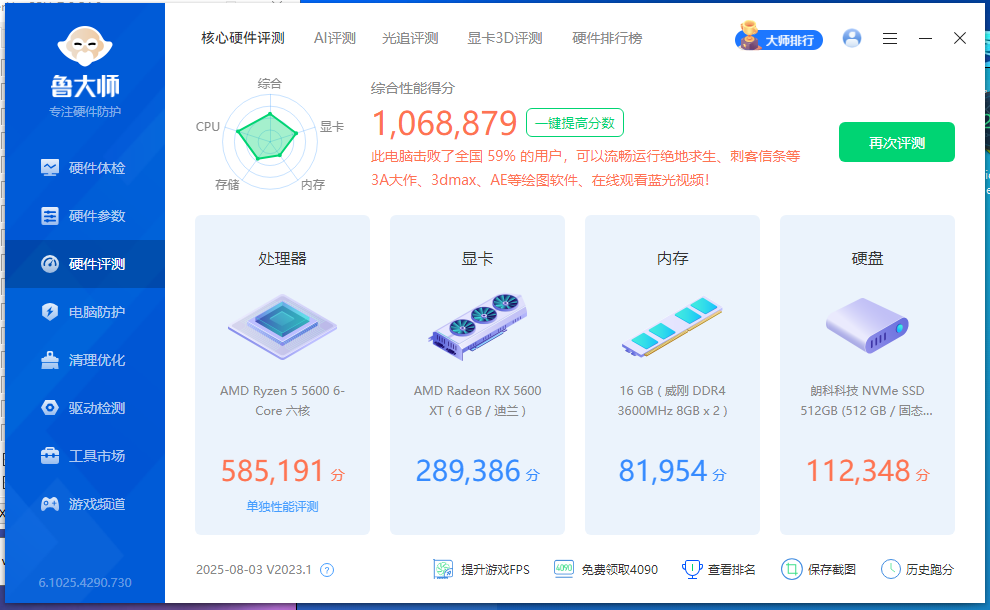
Task: Click the 朗科科技 NVMe SSD text
Action: [867, 400]
